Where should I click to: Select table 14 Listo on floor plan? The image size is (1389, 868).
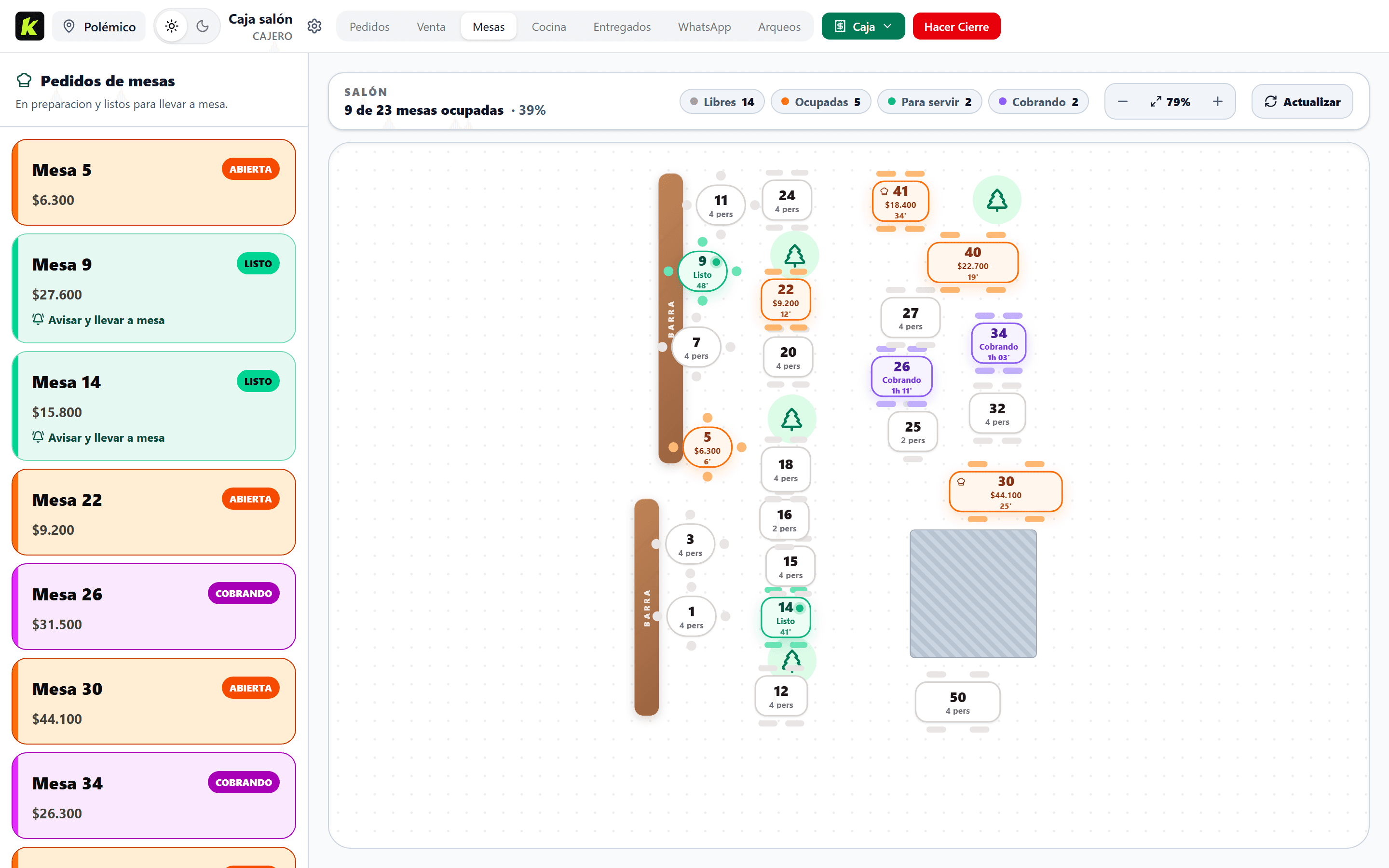785,618
